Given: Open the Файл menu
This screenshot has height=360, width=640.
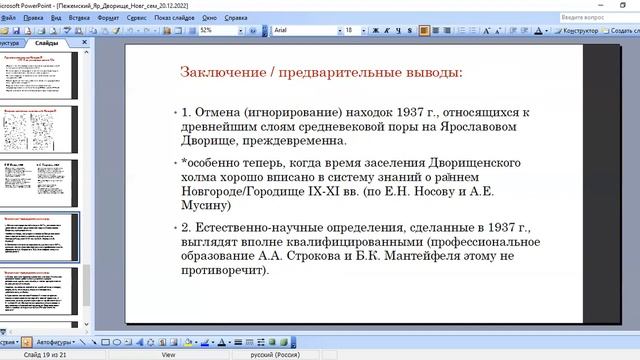Looking at the screenshot, I should click(x=8, y=18).
